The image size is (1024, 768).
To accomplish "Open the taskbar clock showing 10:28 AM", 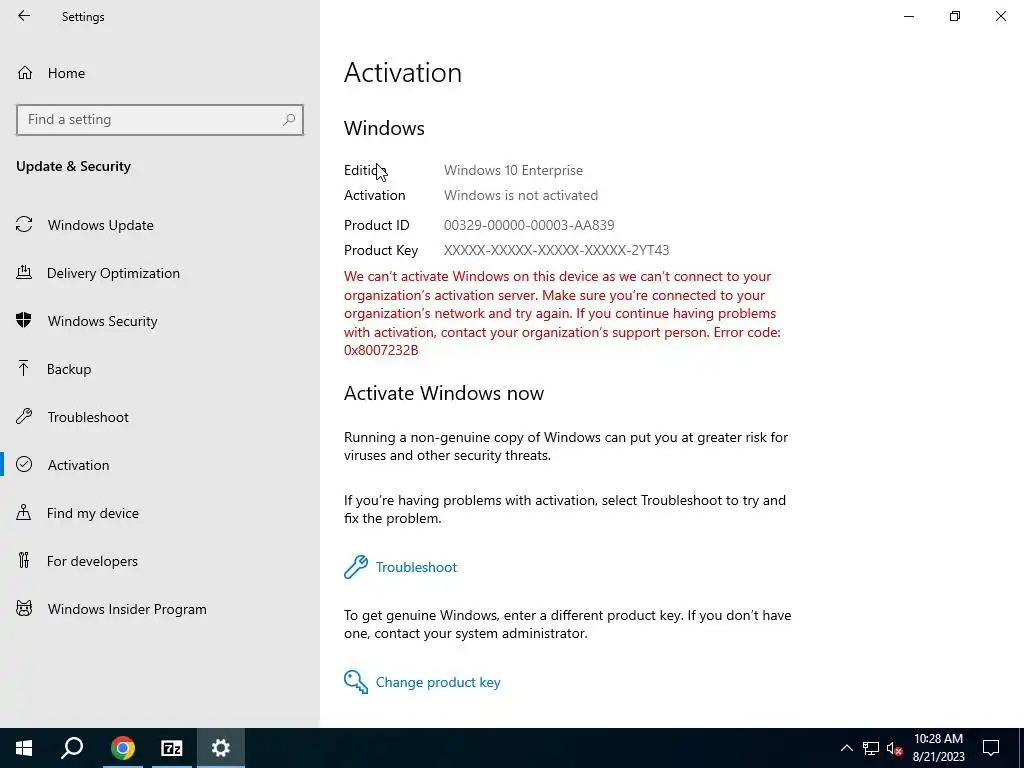I will (x=938, y=748).
